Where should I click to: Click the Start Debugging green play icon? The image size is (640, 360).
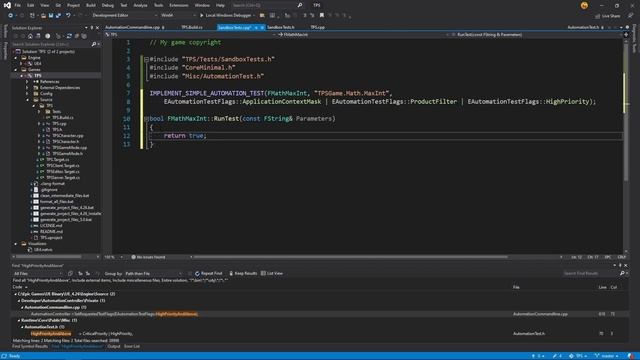[x=201, y=16]
